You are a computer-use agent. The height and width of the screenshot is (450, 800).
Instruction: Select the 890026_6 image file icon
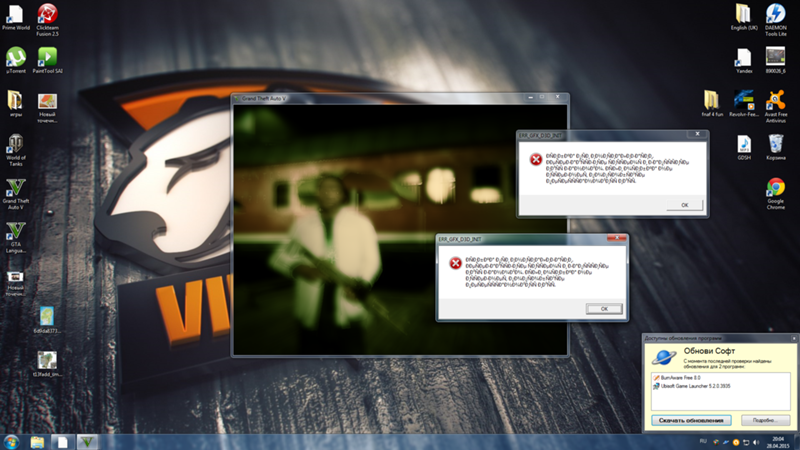tap(776, 60)
